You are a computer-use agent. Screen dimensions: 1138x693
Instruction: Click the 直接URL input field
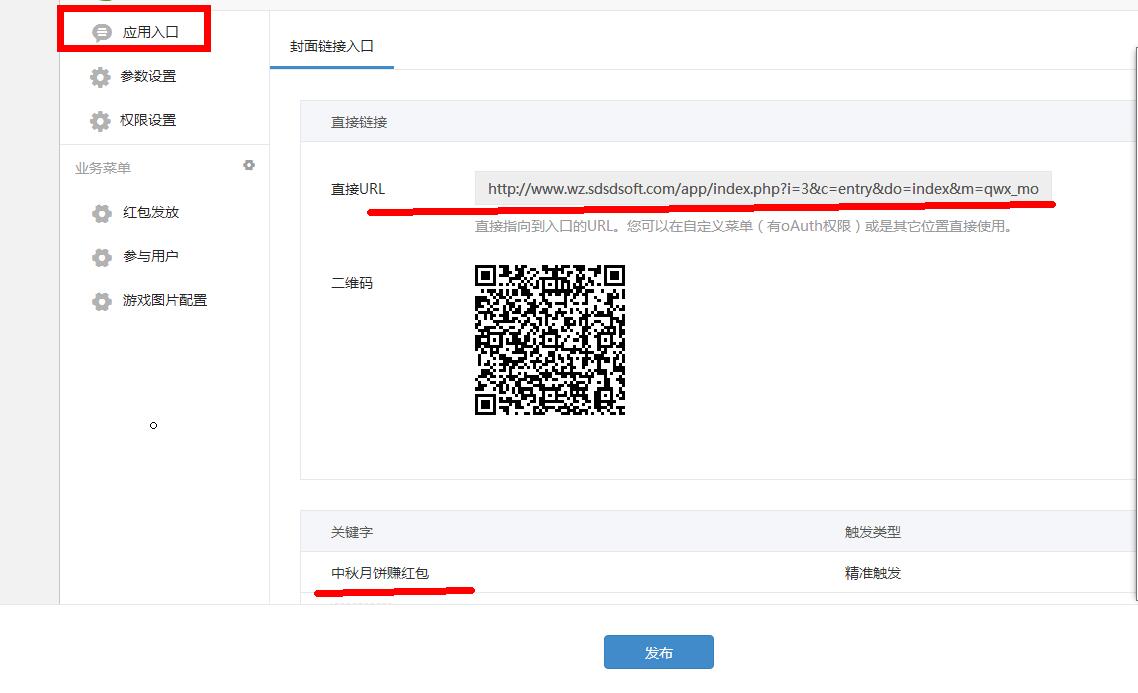[763, 189]
